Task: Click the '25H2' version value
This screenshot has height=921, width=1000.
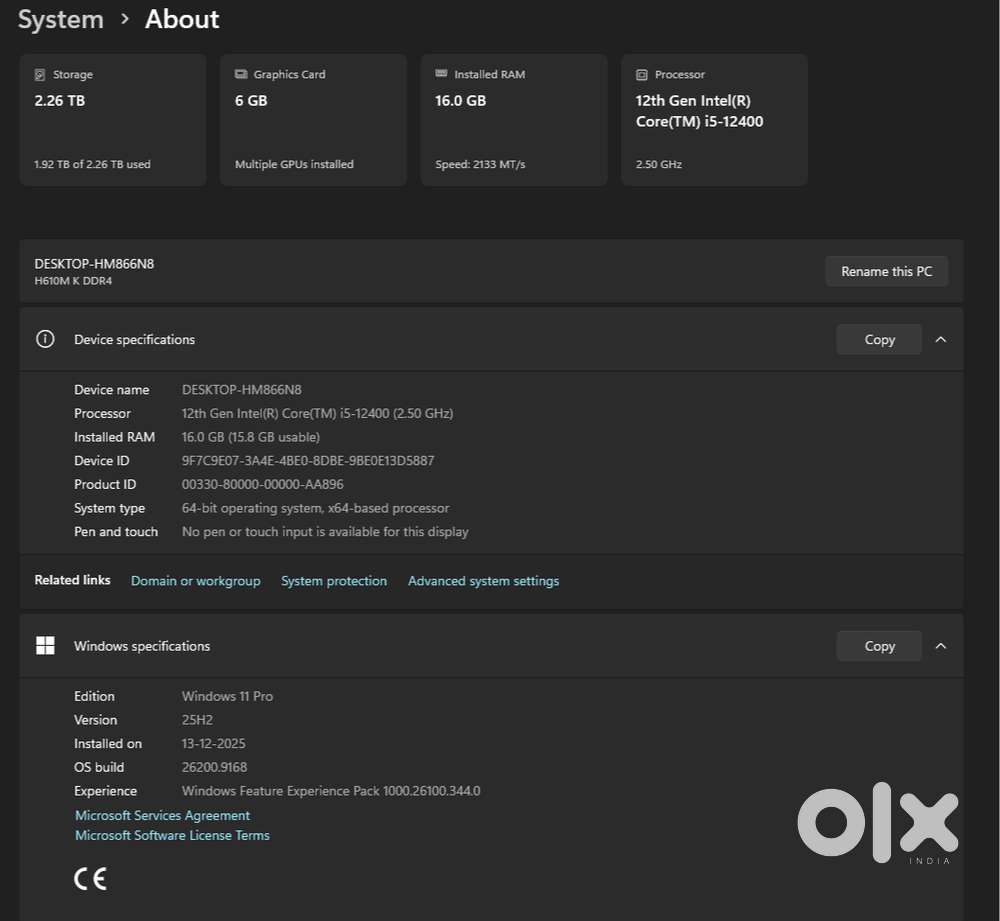Action: coord(197,720)
